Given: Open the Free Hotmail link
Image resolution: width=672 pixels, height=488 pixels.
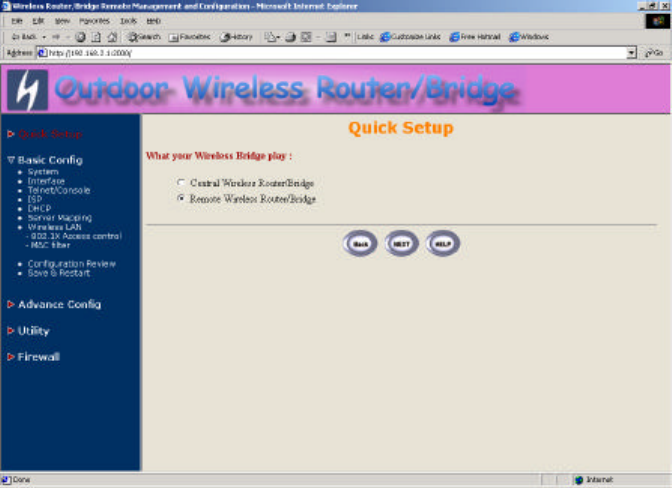Looking at the screenshot, I should (475, 37).
